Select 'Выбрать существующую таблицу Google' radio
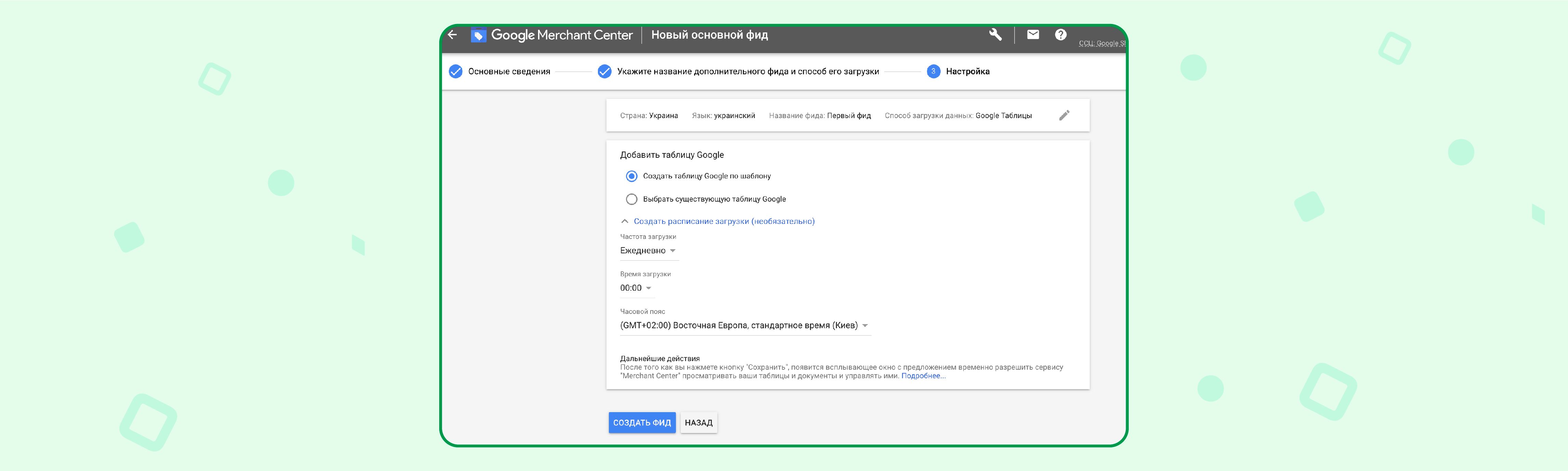The height and width of the screenshot is (471, 1568). [632, 199]
